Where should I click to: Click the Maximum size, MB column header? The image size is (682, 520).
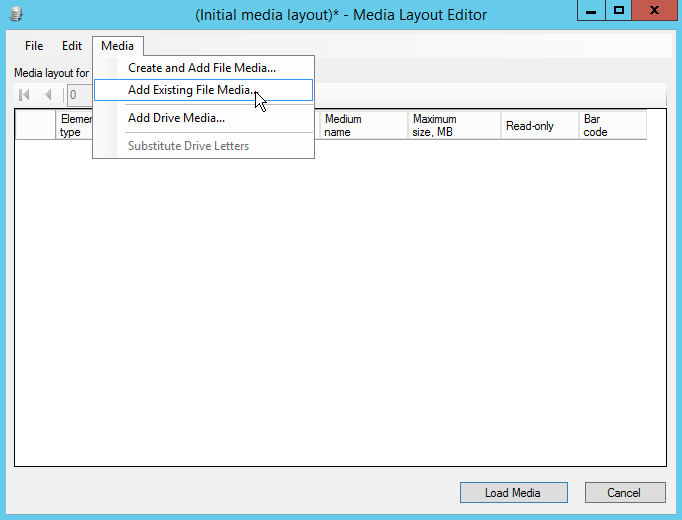(454, 125)
